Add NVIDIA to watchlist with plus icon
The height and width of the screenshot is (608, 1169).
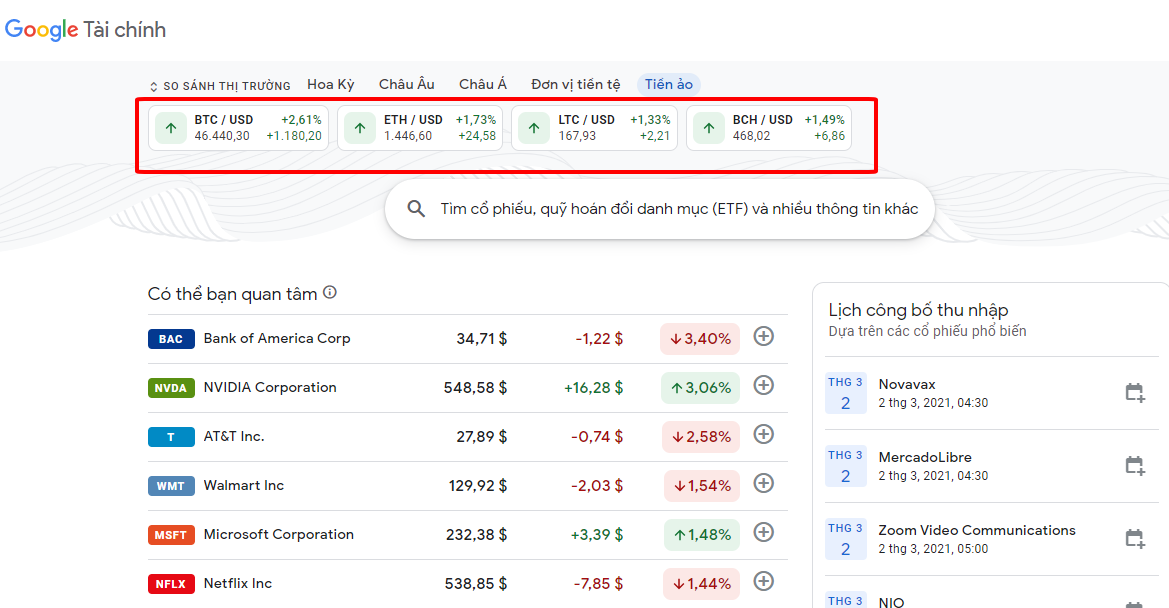[763, 385]
